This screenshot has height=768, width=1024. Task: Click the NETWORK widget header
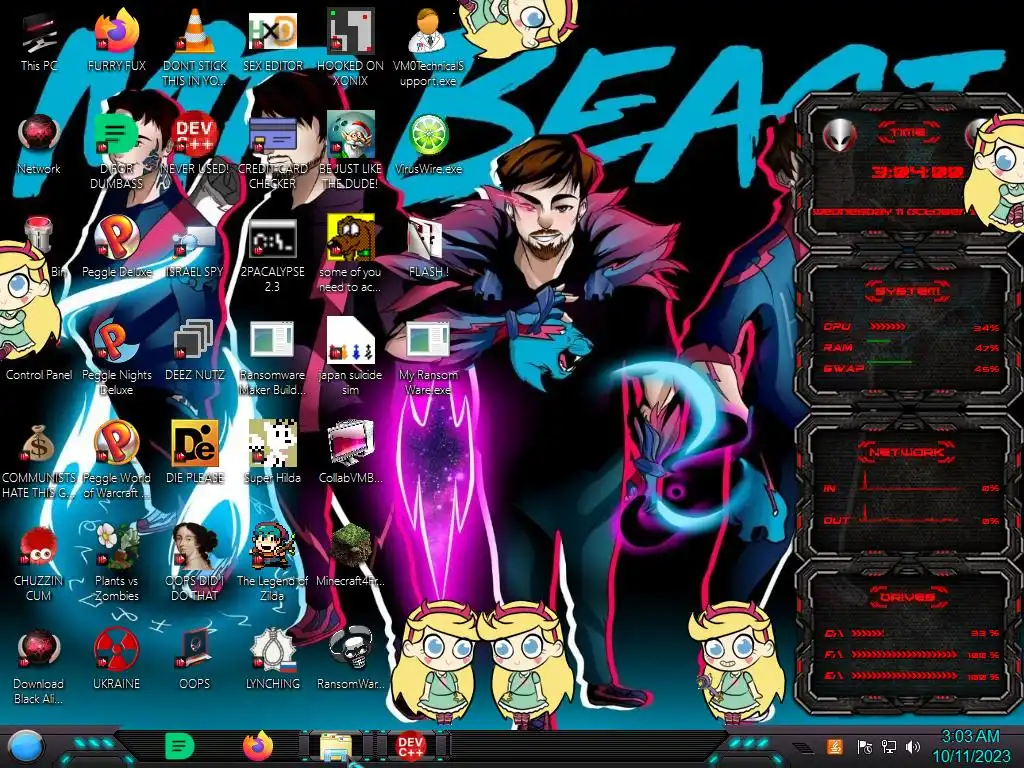click(907, 452)
